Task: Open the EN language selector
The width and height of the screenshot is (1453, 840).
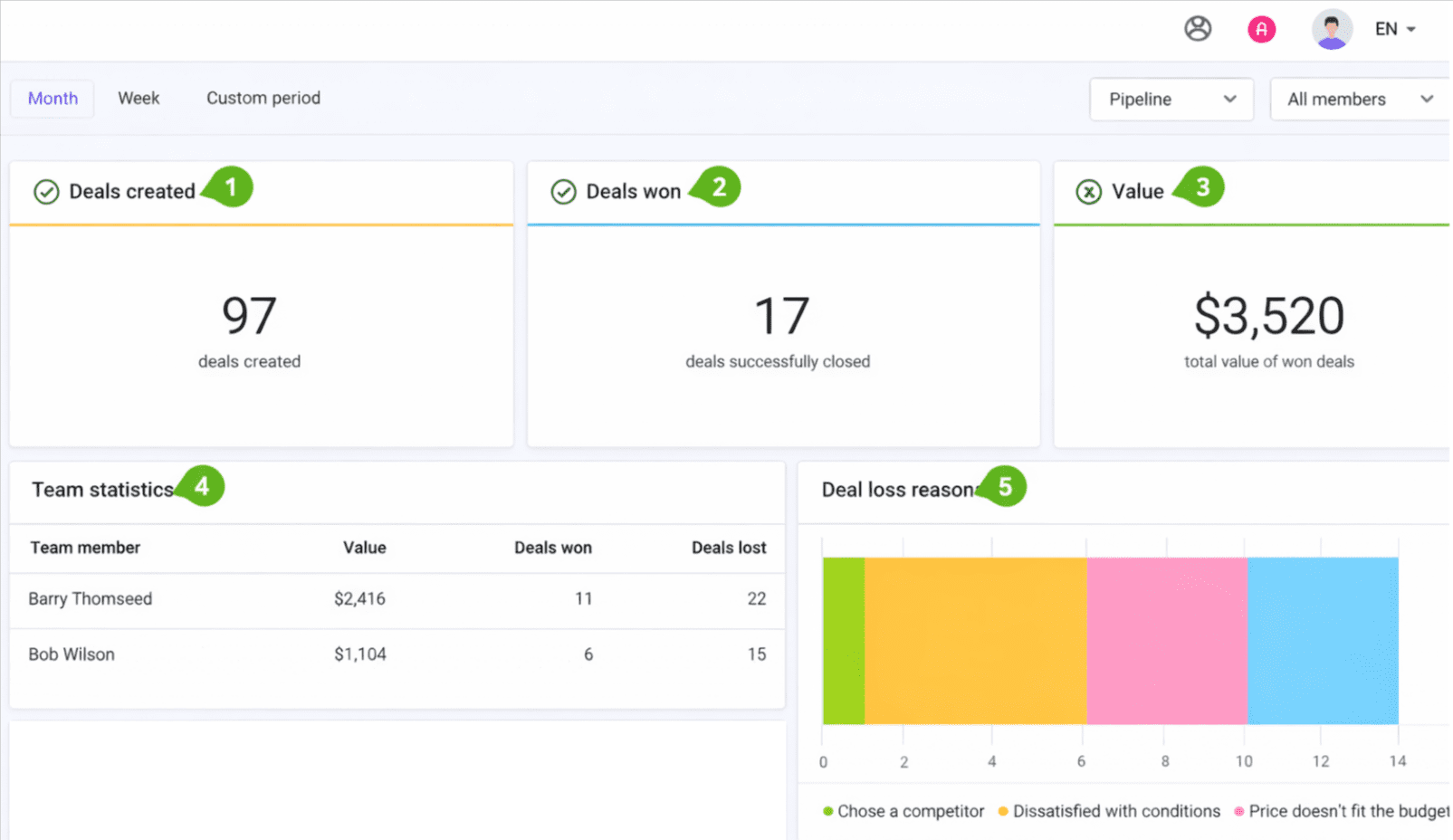Action: (x=1395, y=29)
